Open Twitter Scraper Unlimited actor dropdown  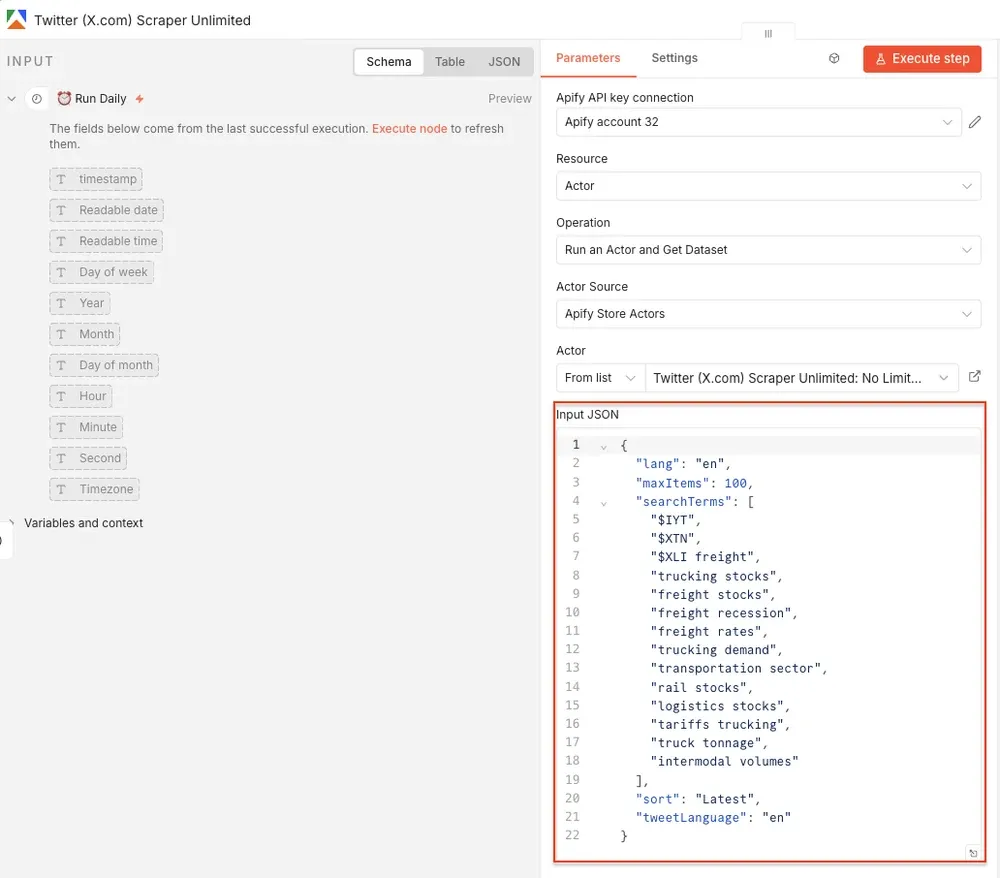point(801,377)
